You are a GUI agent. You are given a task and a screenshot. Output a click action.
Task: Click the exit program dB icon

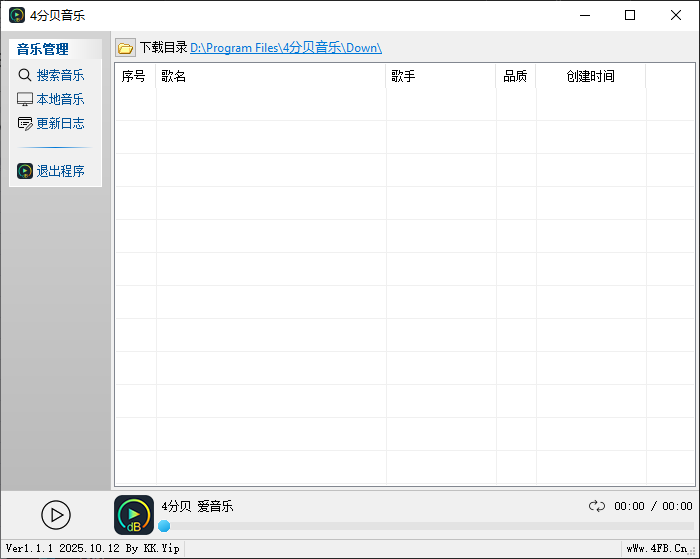pos(25,171)
